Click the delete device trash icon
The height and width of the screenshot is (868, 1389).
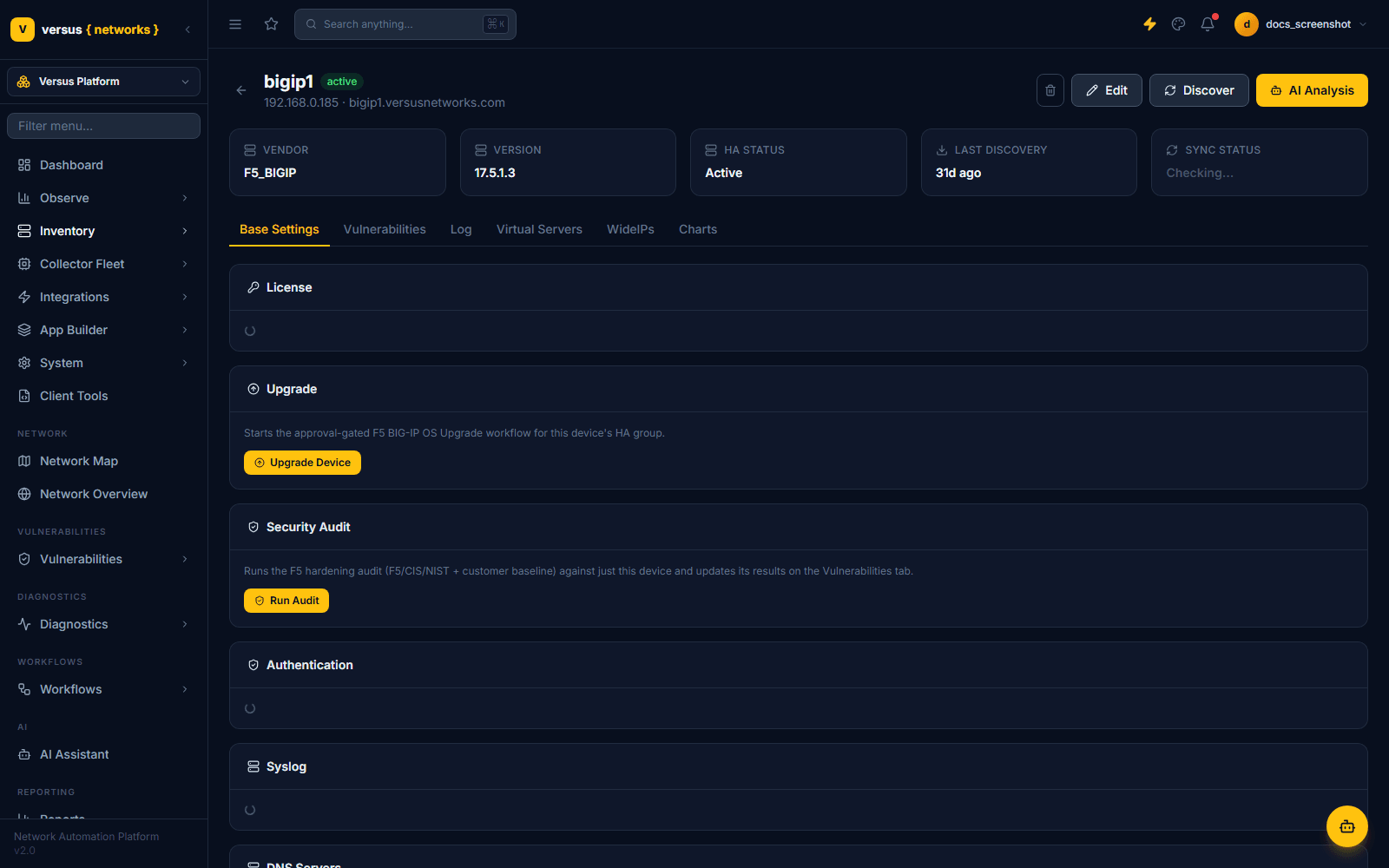[1050, 90]
